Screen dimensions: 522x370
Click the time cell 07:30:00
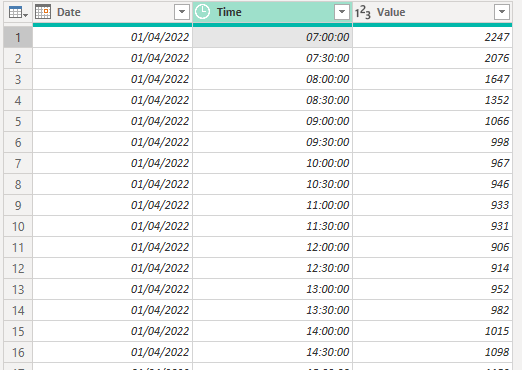click(272, 58)
